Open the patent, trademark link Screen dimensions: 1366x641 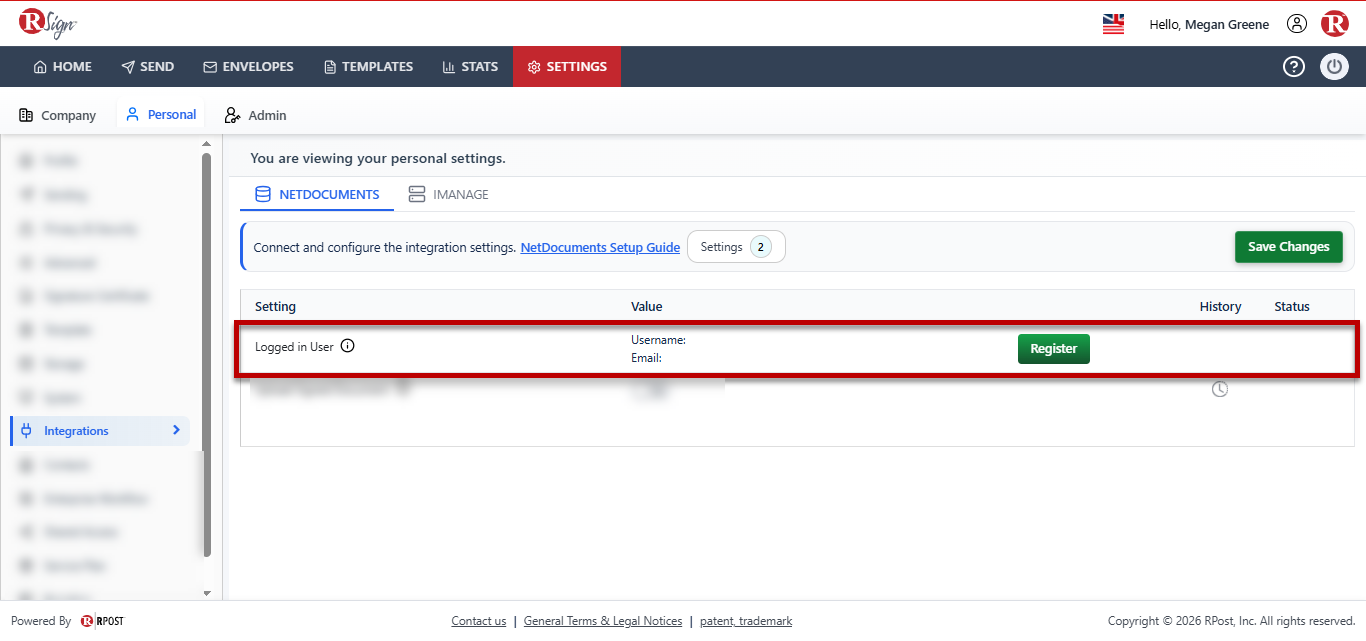(x=746, y=621)
